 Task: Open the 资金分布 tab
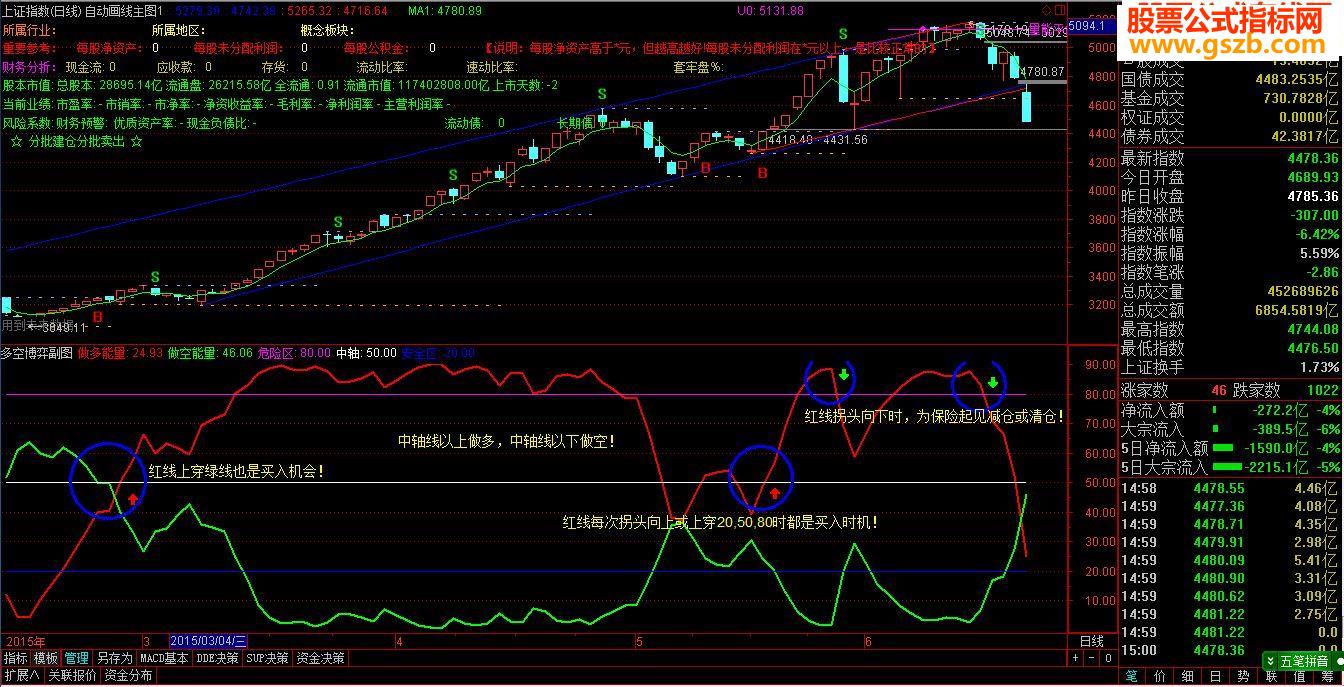coord(128,675)
